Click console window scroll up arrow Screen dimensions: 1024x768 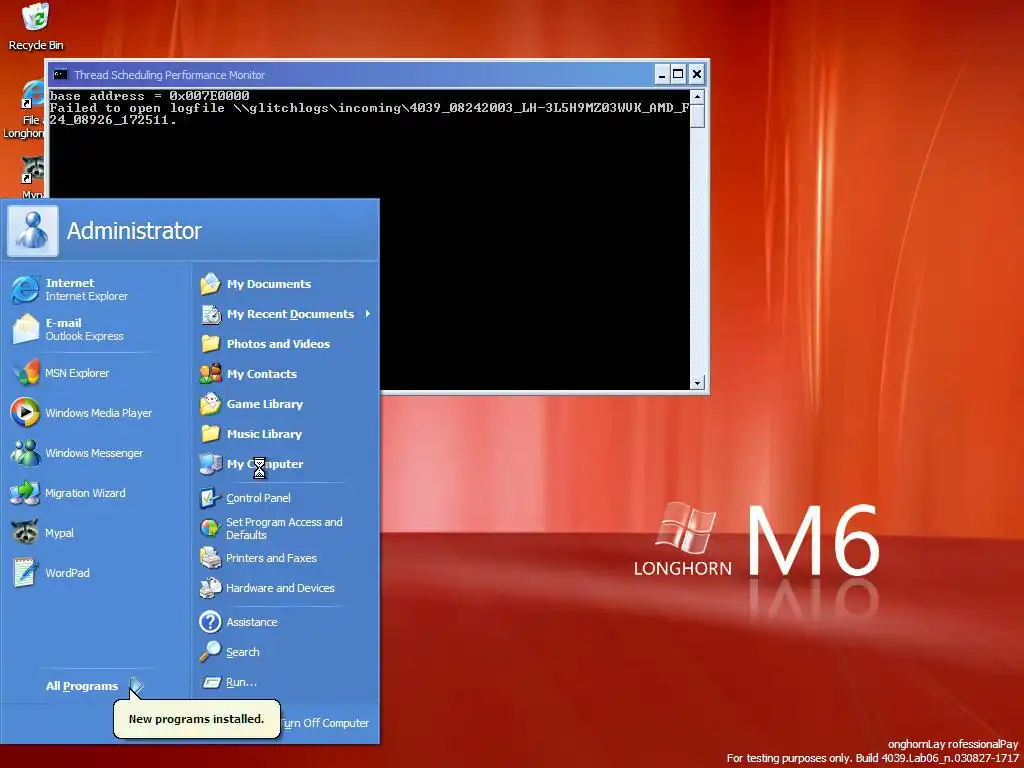697,97
